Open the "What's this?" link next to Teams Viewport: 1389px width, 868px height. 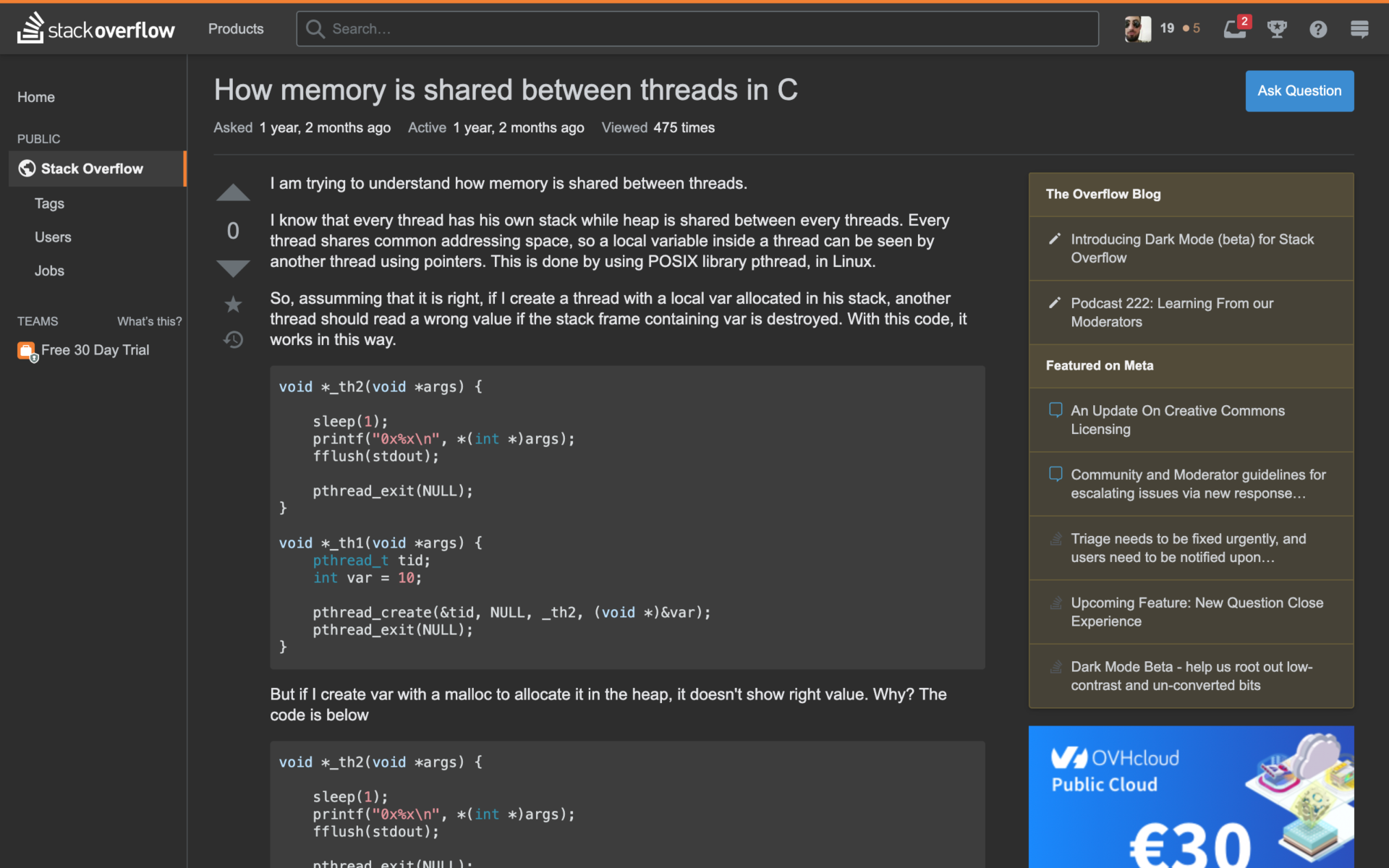coord(149,321)
